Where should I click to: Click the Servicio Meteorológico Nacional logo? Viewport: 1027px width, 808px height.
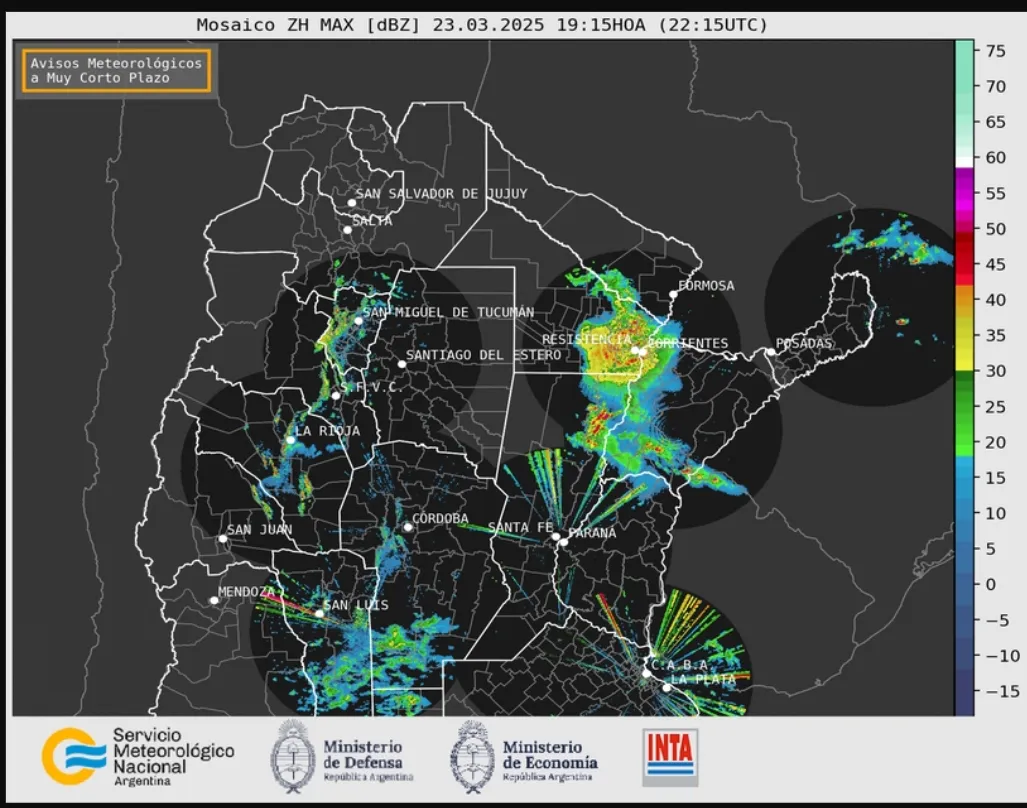[x=74, y=756]
